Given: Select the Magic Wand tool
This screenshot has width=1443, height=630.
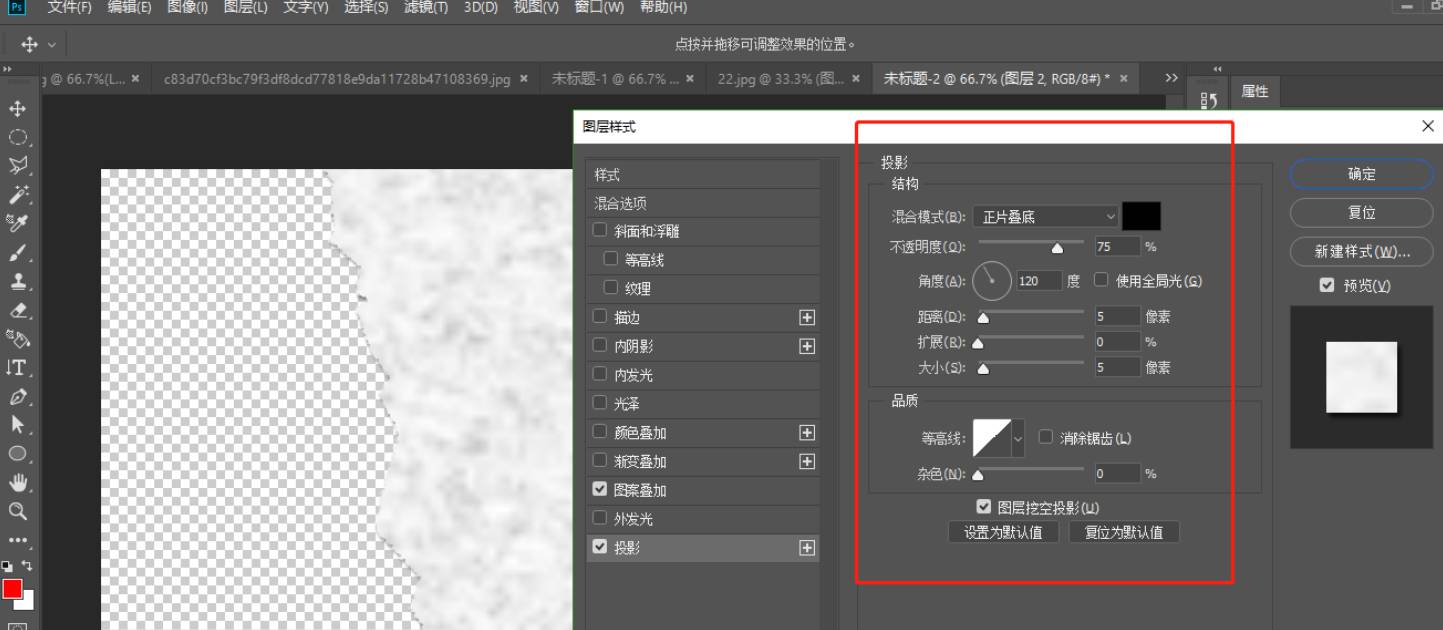Looking at the screenshot, I should [17, 194].
